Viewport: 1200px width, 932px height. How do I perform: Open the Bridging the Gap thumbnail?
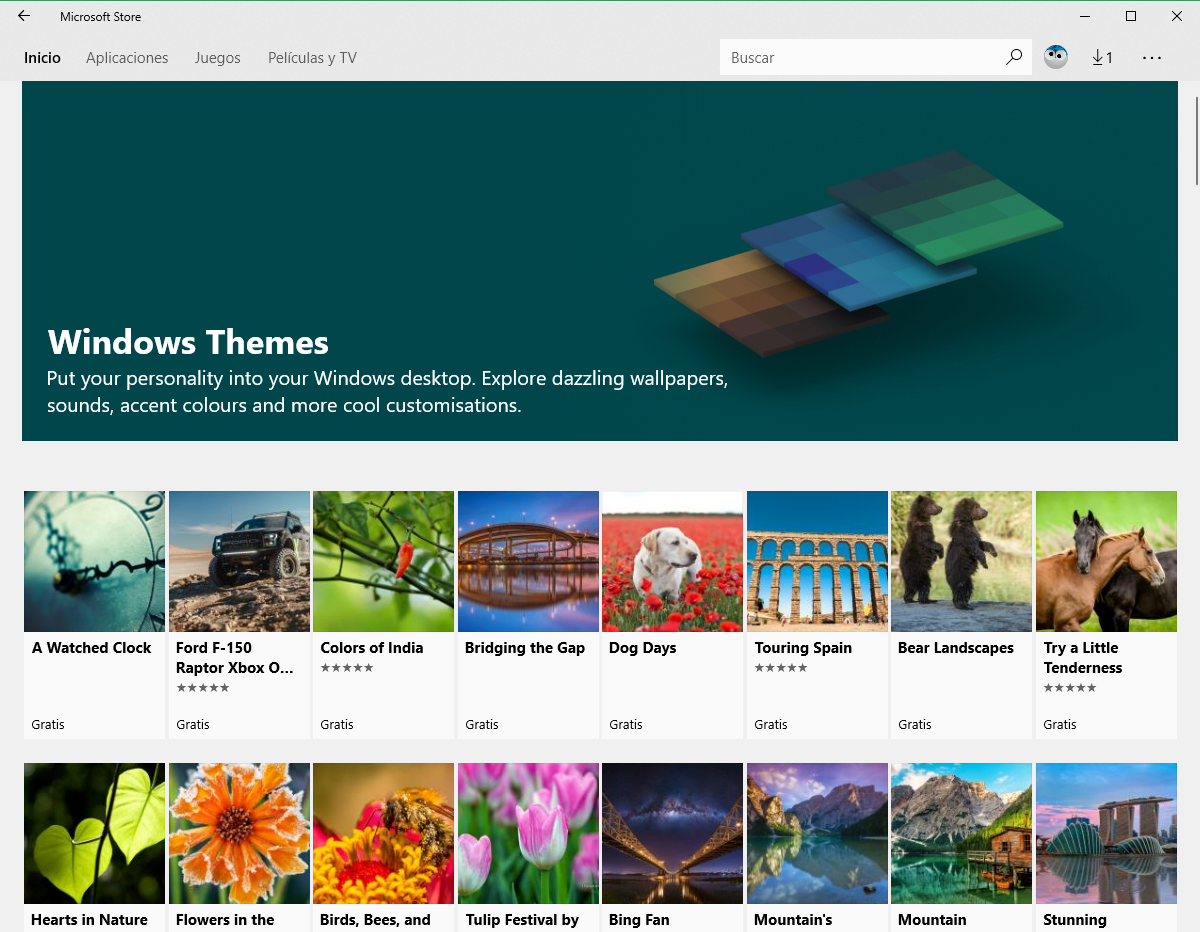528,561
